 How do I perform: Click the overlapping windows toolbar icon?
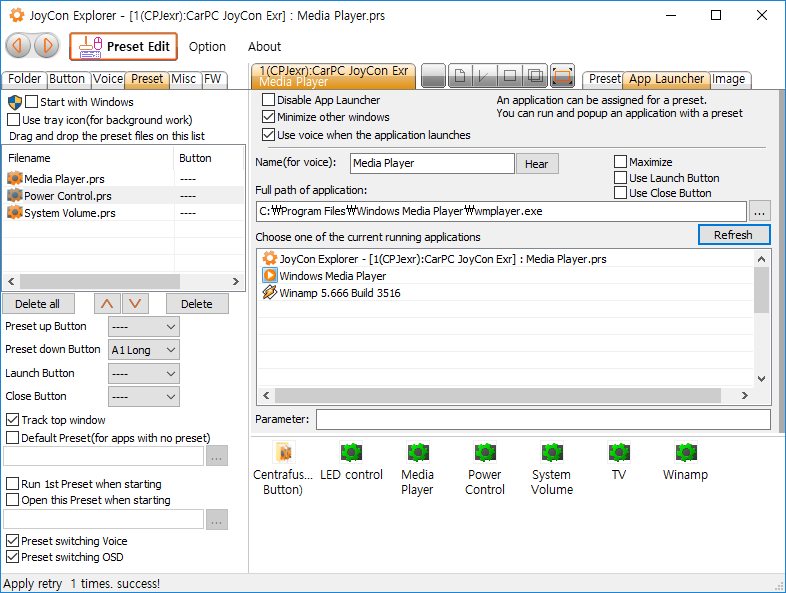[x=535, y=76]
